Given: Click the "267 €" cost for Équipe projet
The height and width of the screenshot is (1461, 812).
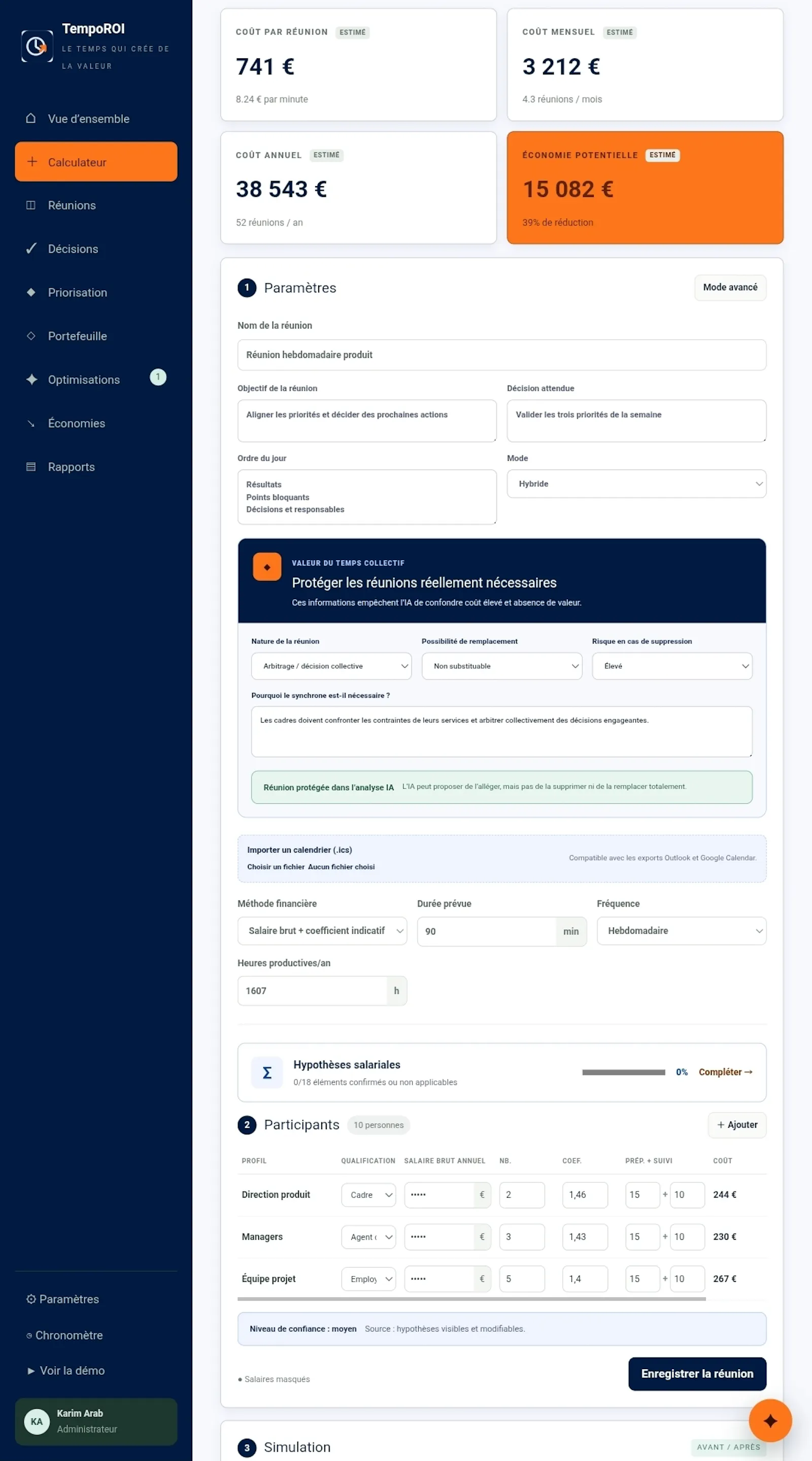Looking at the screenshot, I should (x=725, y=1278).
